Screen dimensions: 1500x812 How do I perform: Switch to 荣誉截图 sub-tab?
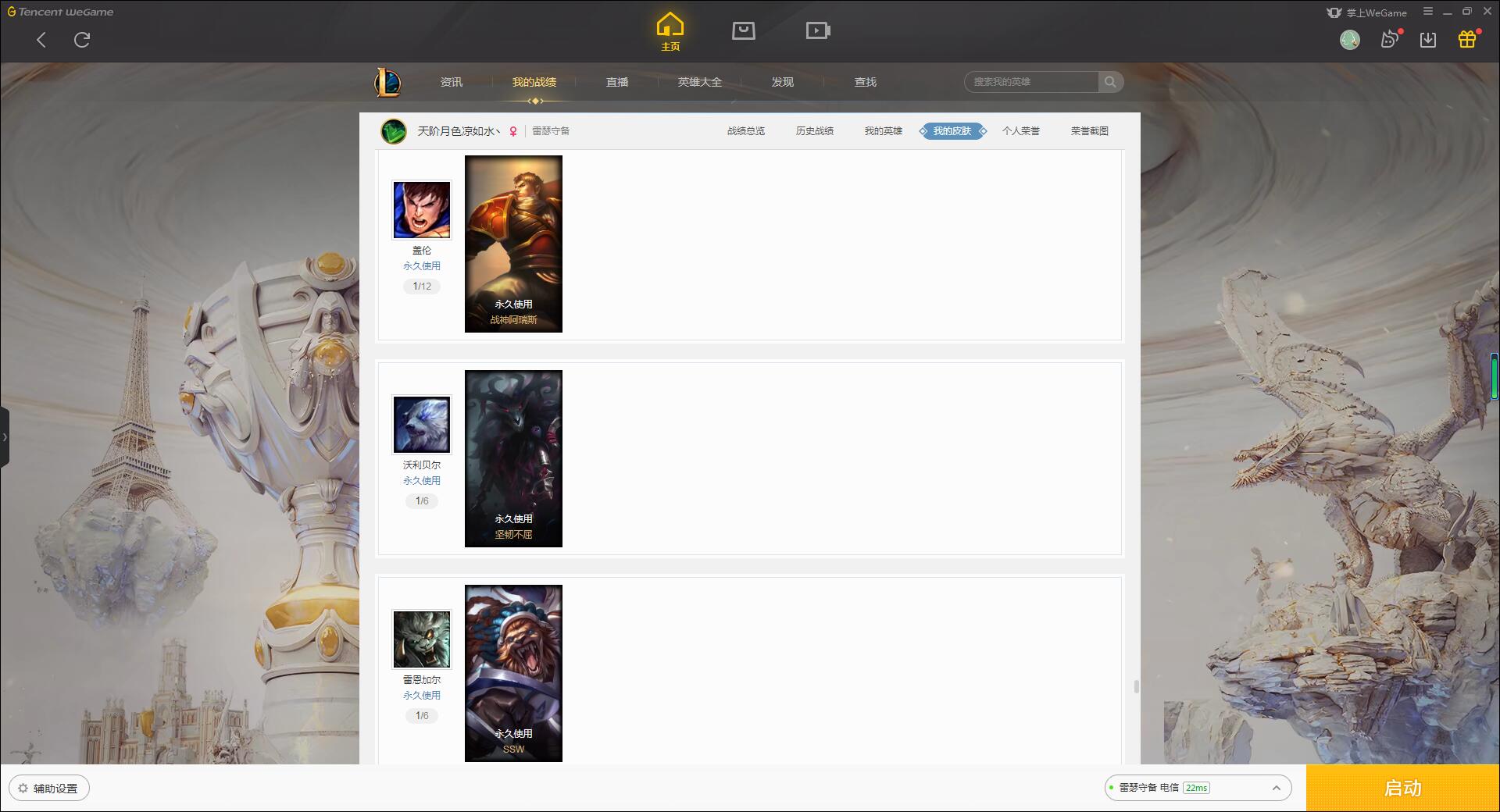point(1090,131)
